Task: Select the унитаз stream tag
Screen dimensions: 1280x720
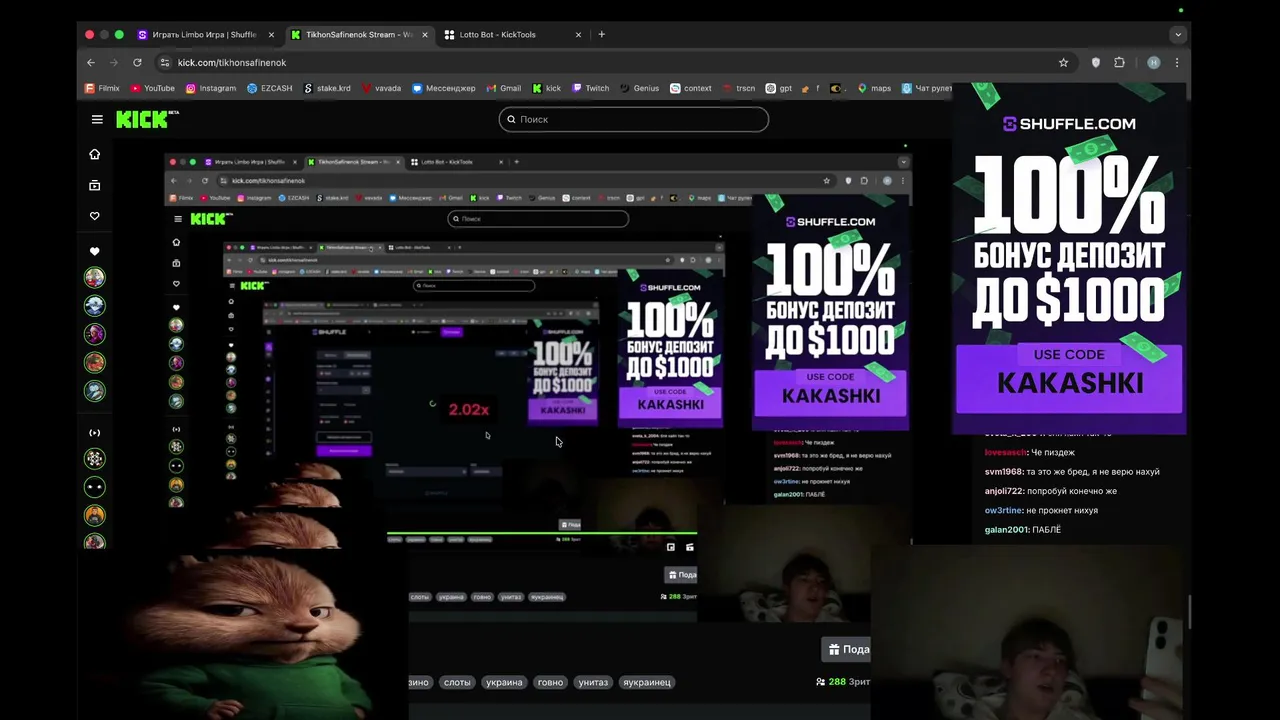Action: (593, 682)
